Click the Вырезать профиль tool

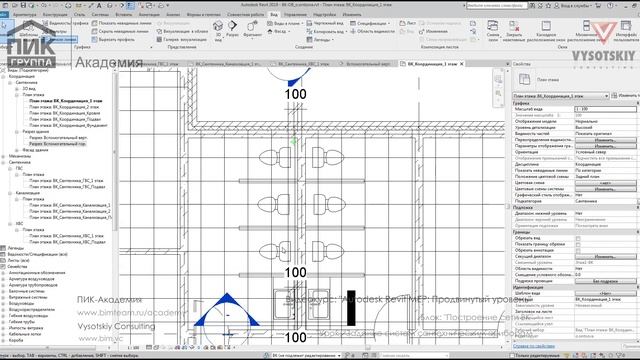pyautogui.click(x=113, y=40)
